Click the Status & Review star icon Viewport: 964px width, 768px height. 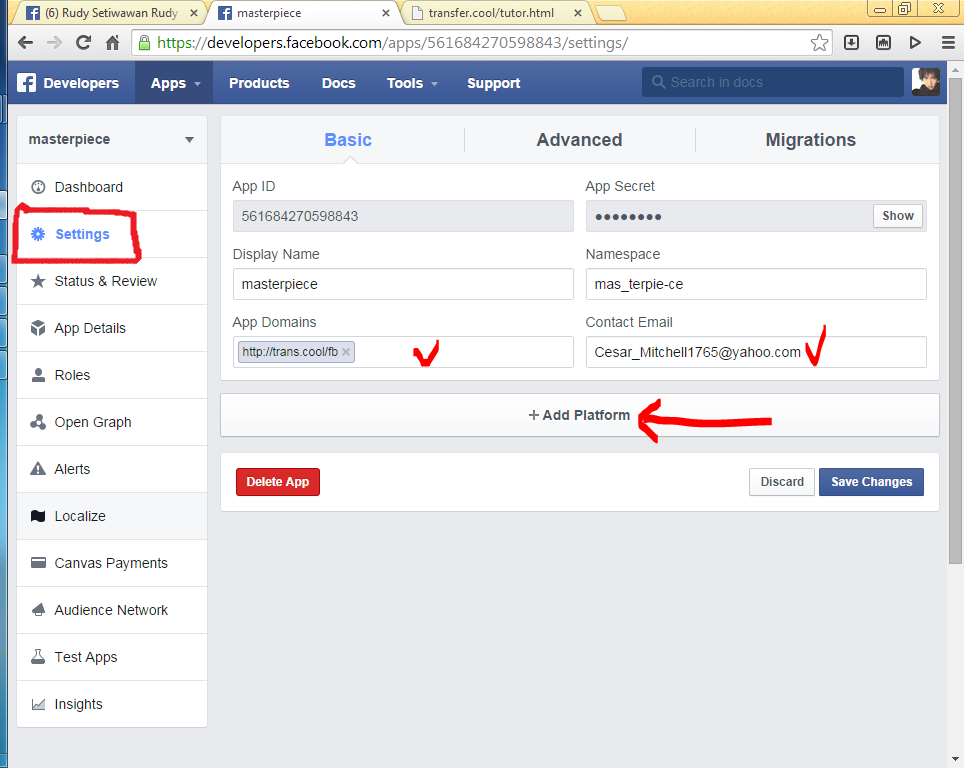[x=38, y=281]
